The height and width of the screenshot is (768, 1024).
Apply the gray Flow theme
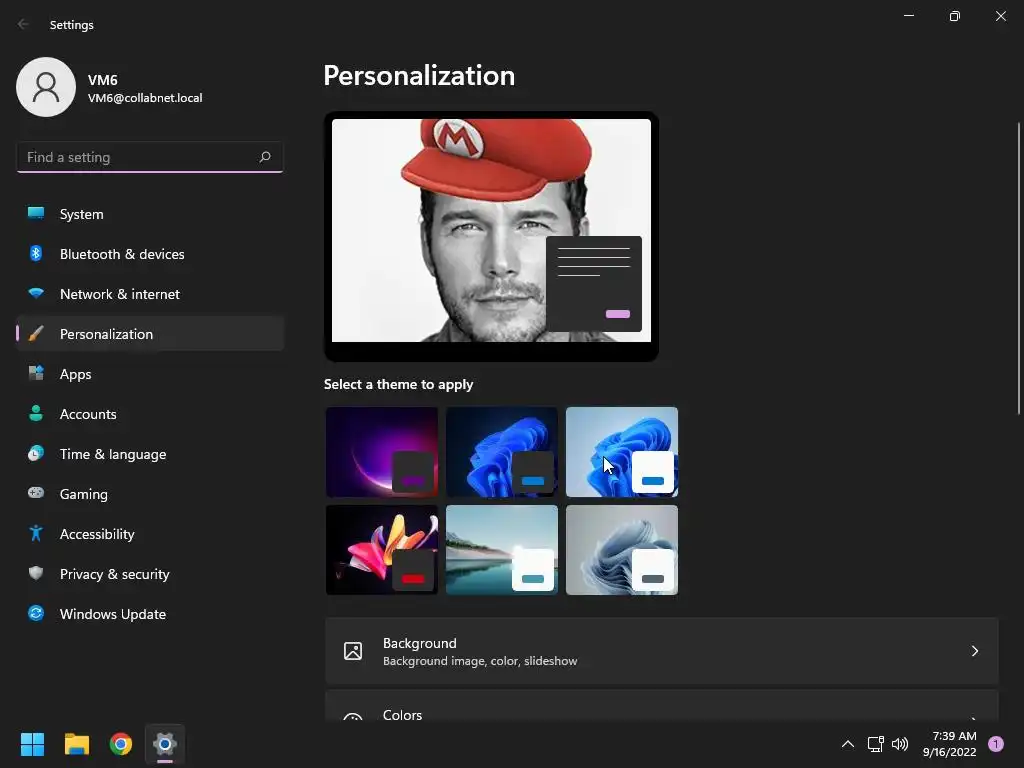622,550
